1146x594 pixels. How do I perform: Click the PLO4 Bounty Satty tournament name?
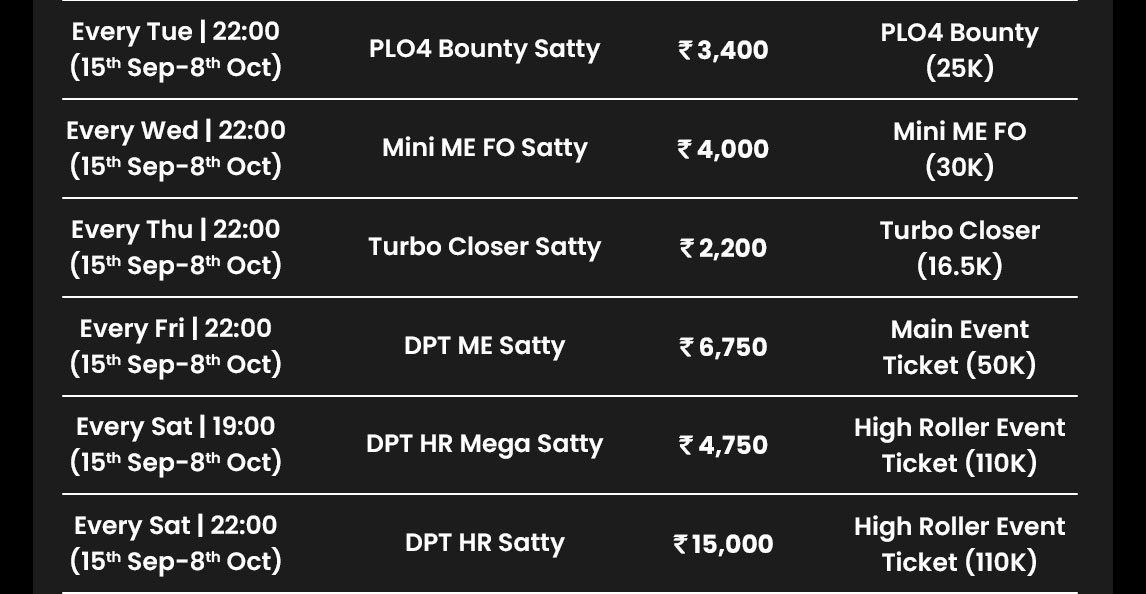(x=485, y=49)
